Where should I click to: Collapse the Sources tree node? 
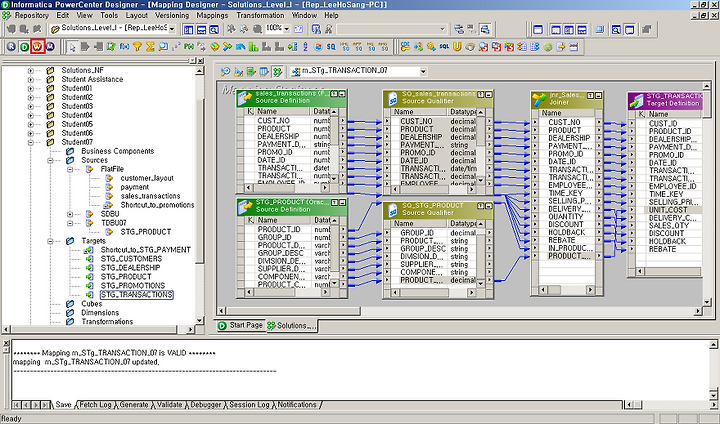pyautogui.click(x=51, y=160)
